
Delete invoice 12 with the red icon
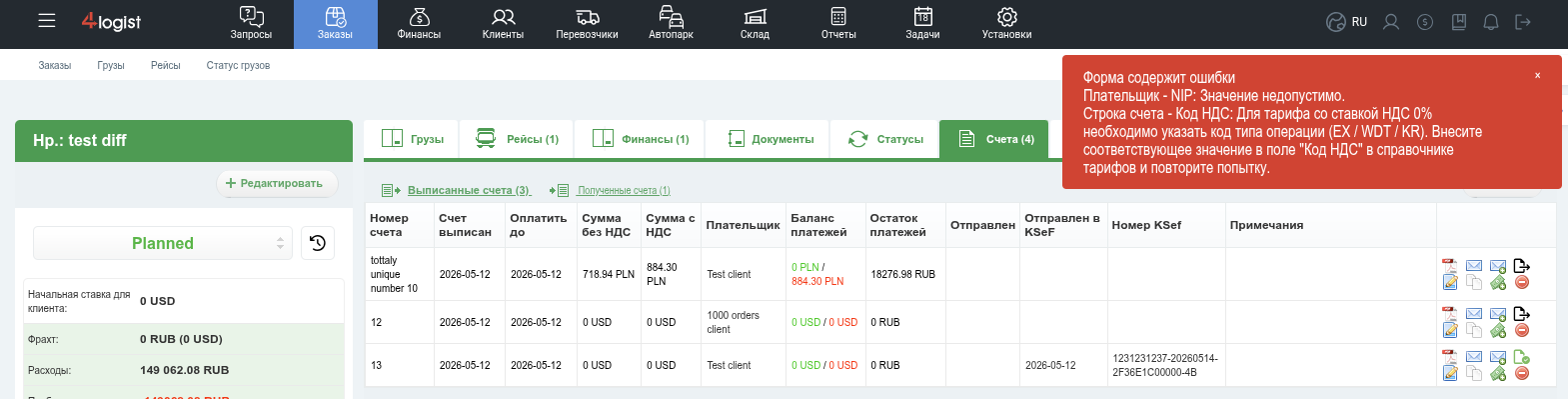1522,330
